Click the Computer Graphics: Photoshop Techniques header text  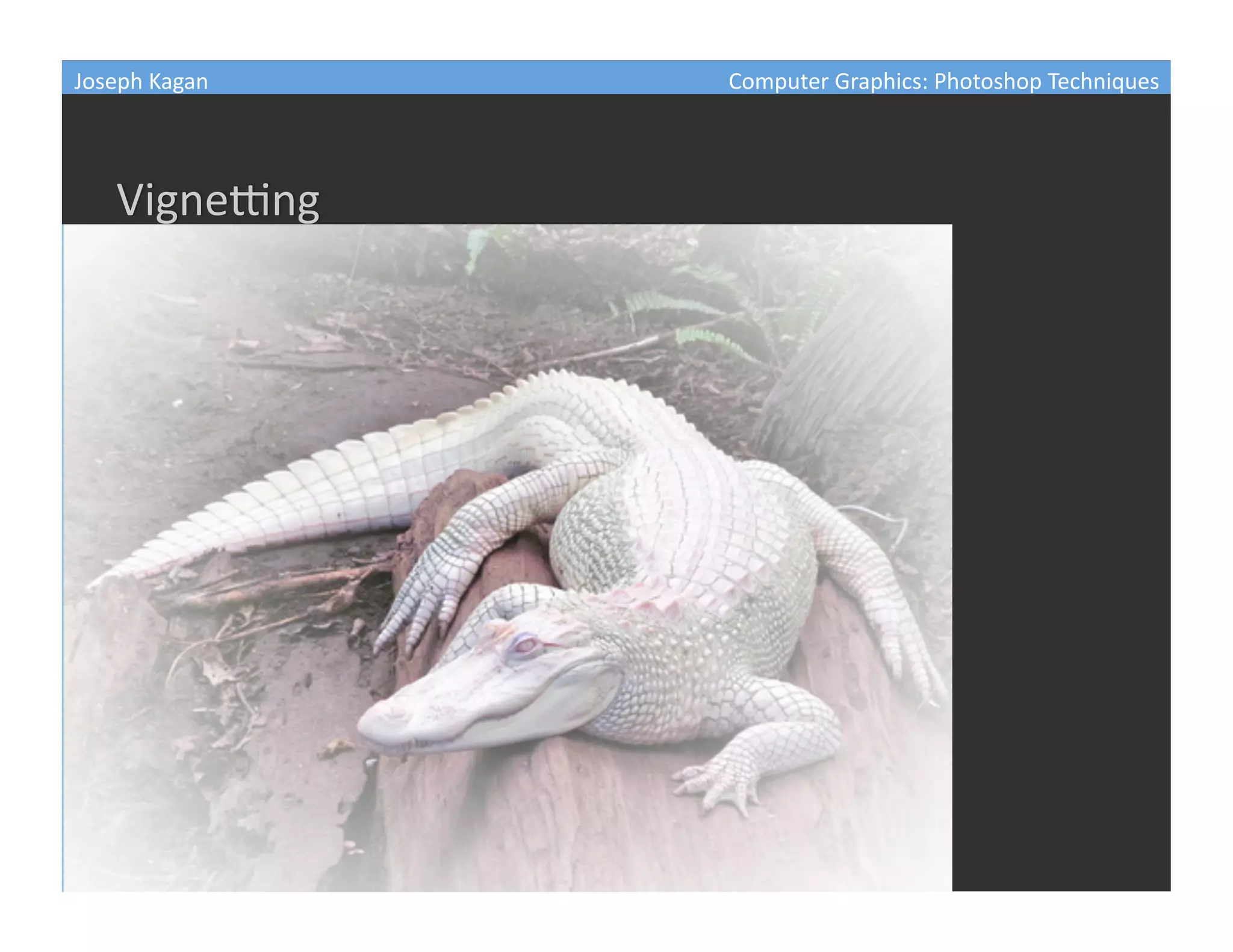[x=943, y=81]
